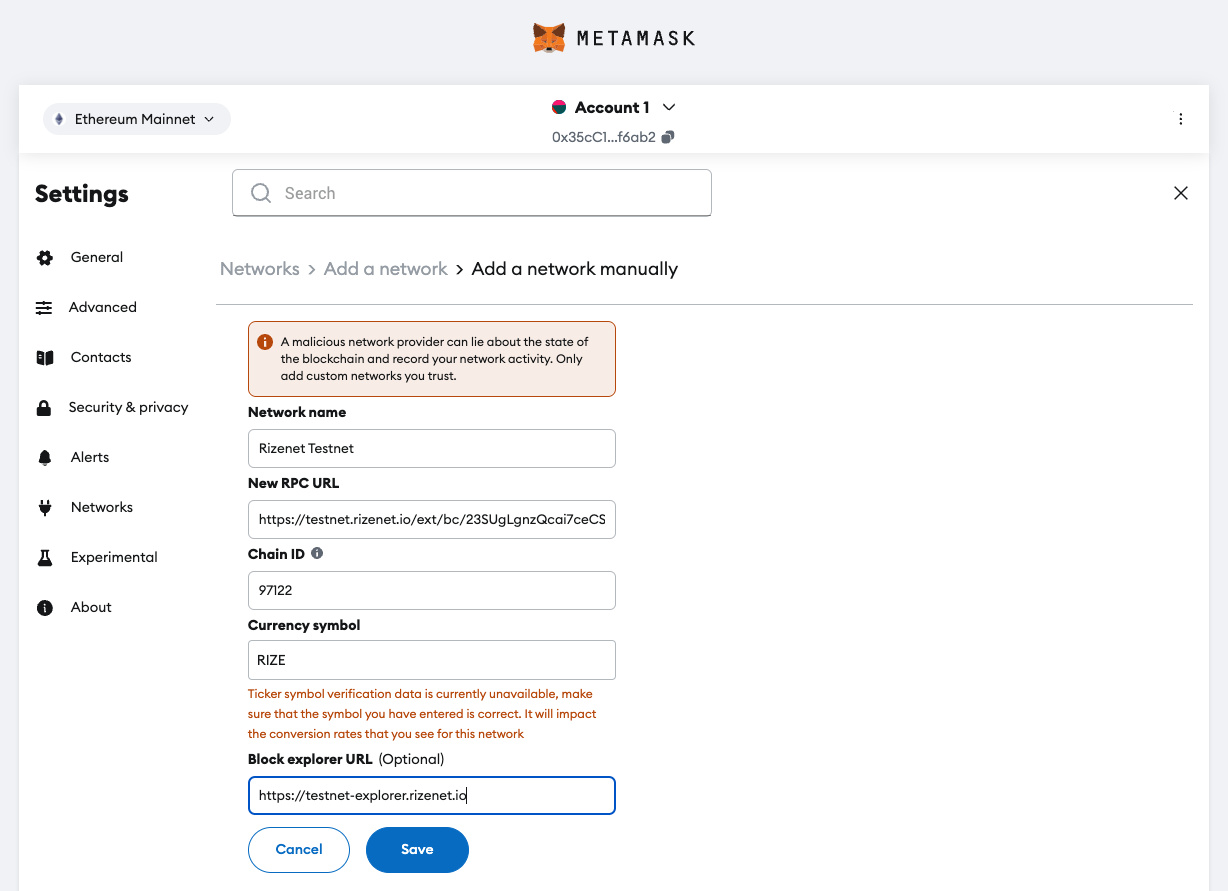
Task: Go back to Networks breadcrumb link
Action: point(260,269)
